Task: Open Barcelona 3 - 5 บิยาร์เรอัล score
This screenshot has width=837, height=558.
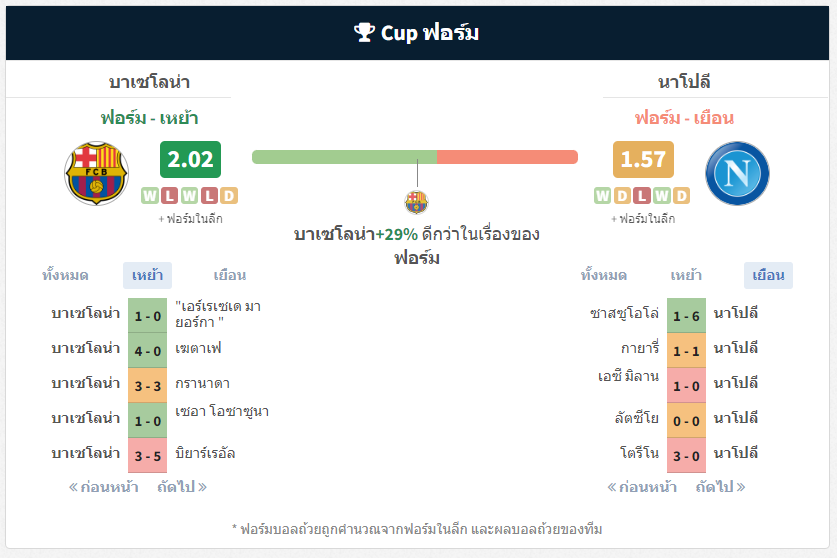Action: (x=147, y=455)
